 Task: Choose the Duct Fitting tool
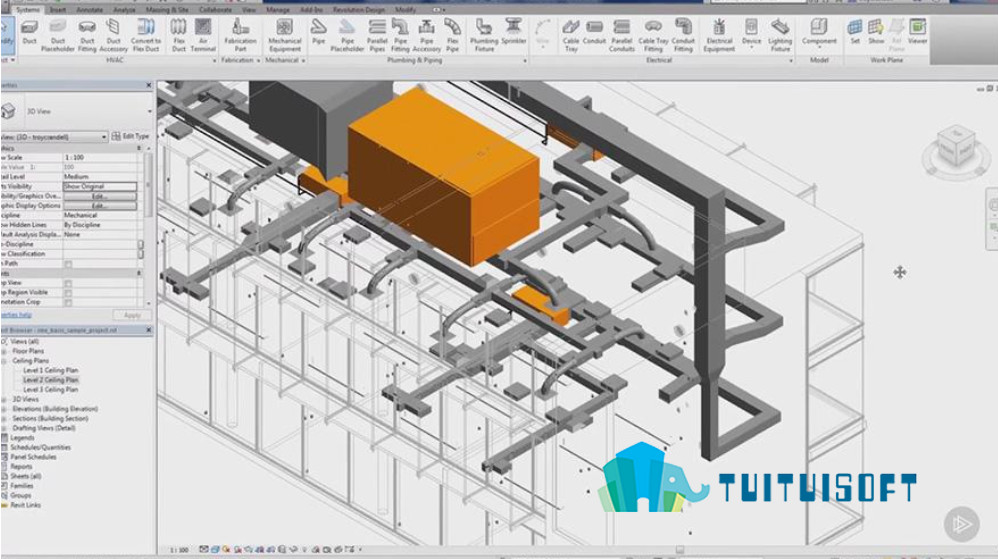click(x=87, y=35)
